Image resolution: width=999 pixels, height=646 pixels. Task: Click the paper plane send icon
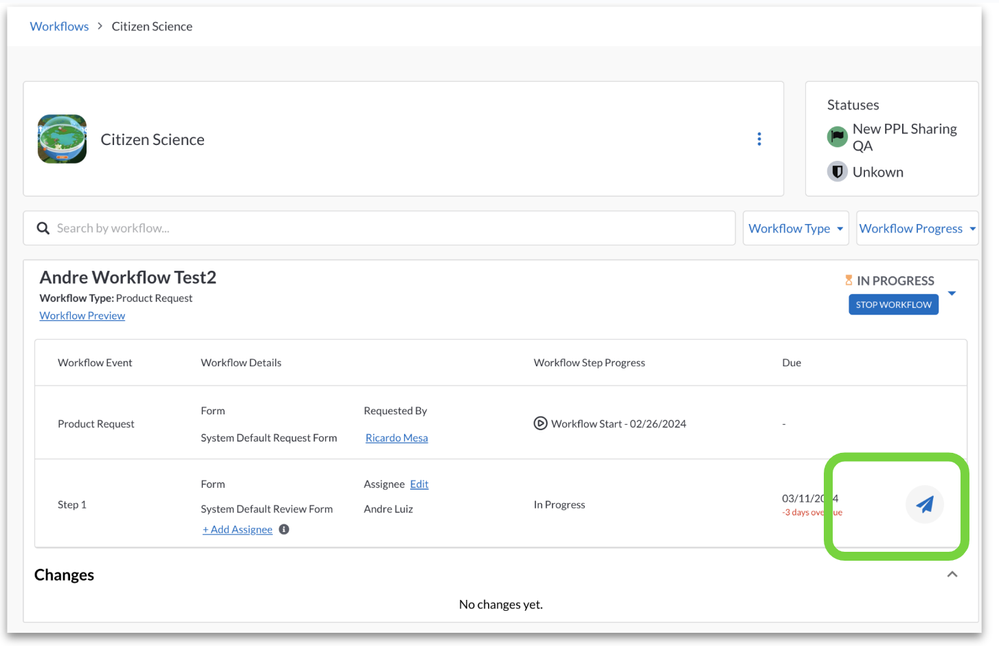point(925,505)
